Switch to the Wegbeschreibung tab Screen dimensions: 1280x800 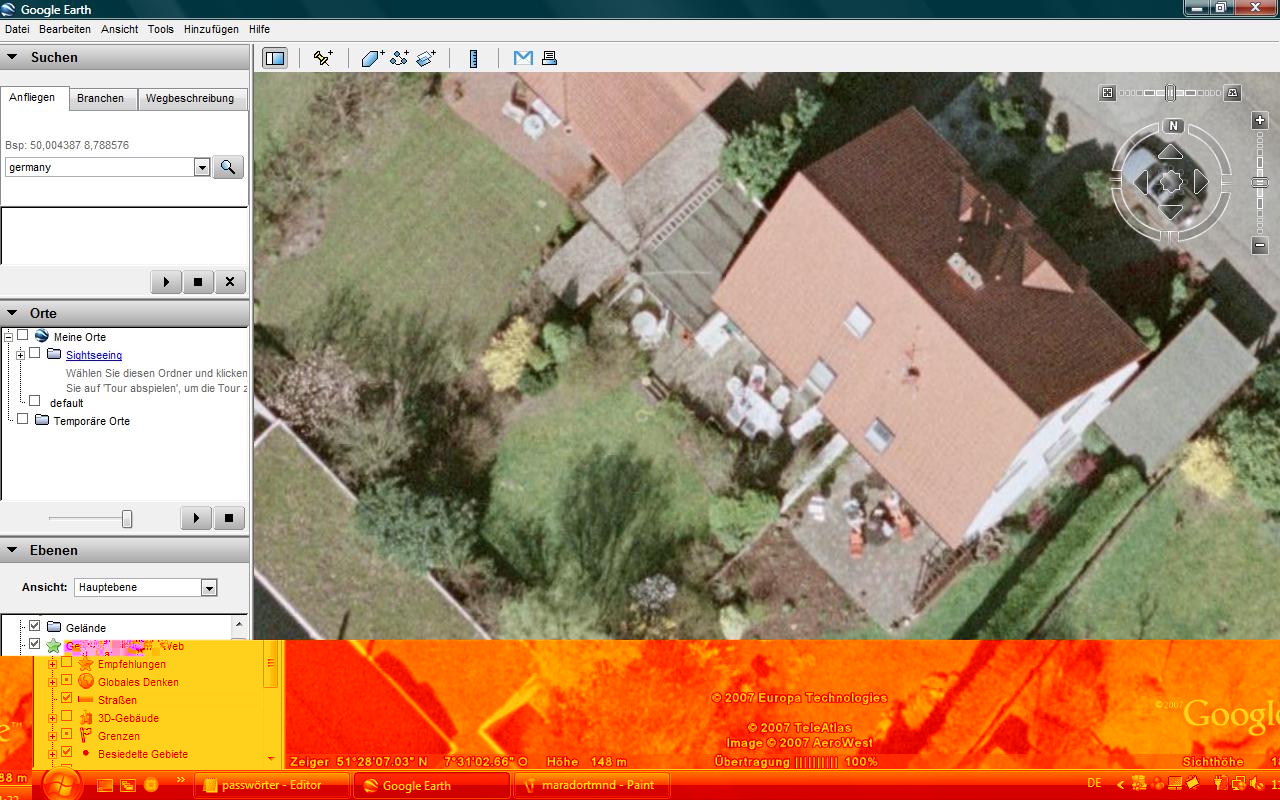190,98
